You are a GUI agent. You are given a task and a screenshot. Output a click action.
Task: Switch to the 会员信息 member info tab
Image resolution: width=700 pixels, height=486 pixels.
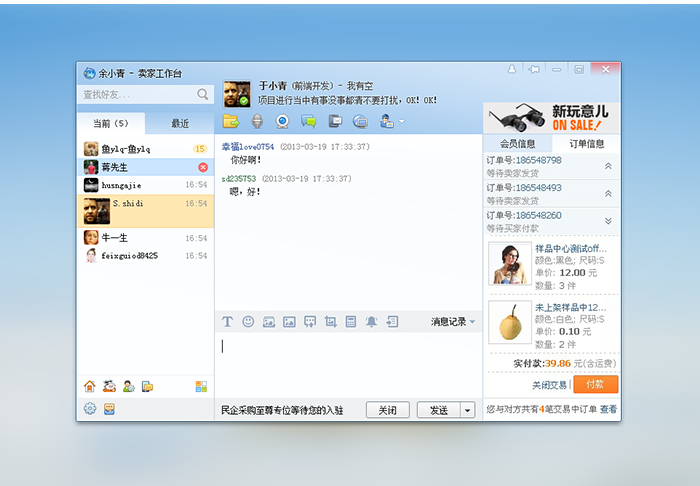[517, 144]
